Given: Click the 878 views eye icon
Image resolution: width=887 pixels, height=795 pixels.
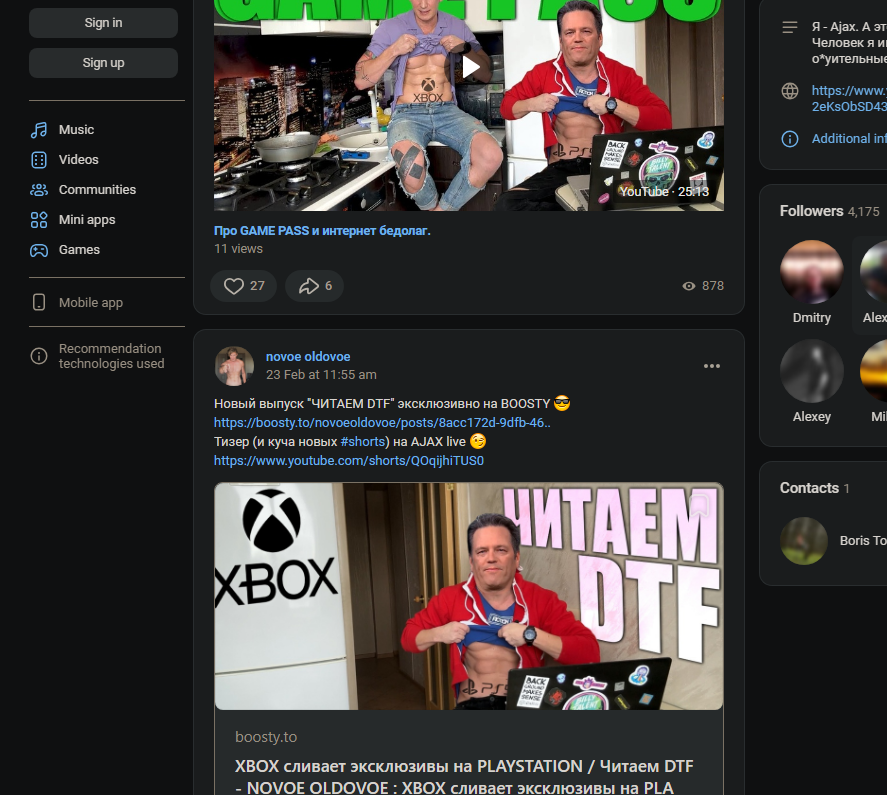Looking at the screenshot, I should (x=688, y=286).
